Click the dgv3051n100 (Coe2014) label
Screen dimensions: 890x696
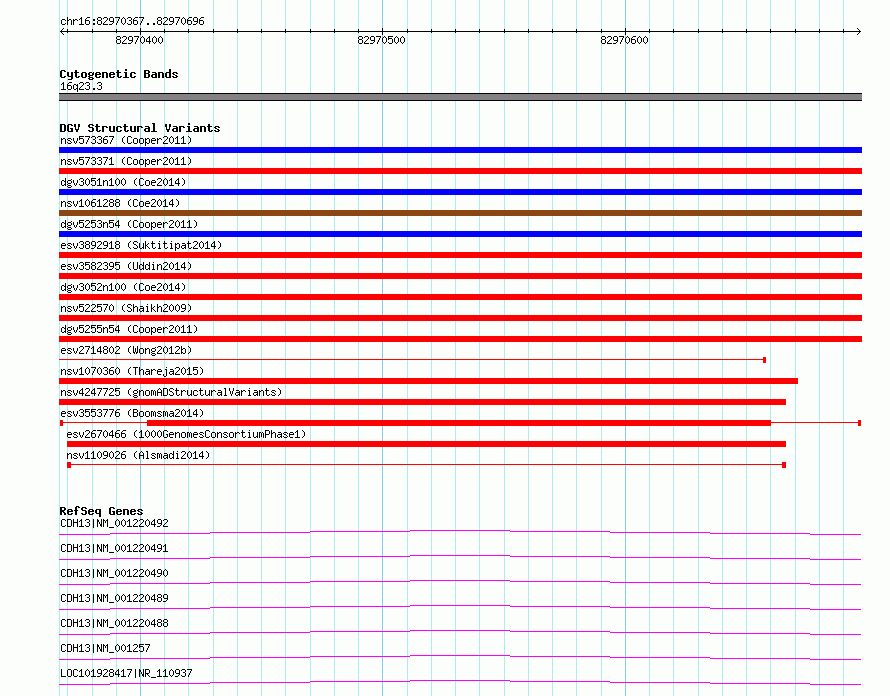(x=123, y=182)
